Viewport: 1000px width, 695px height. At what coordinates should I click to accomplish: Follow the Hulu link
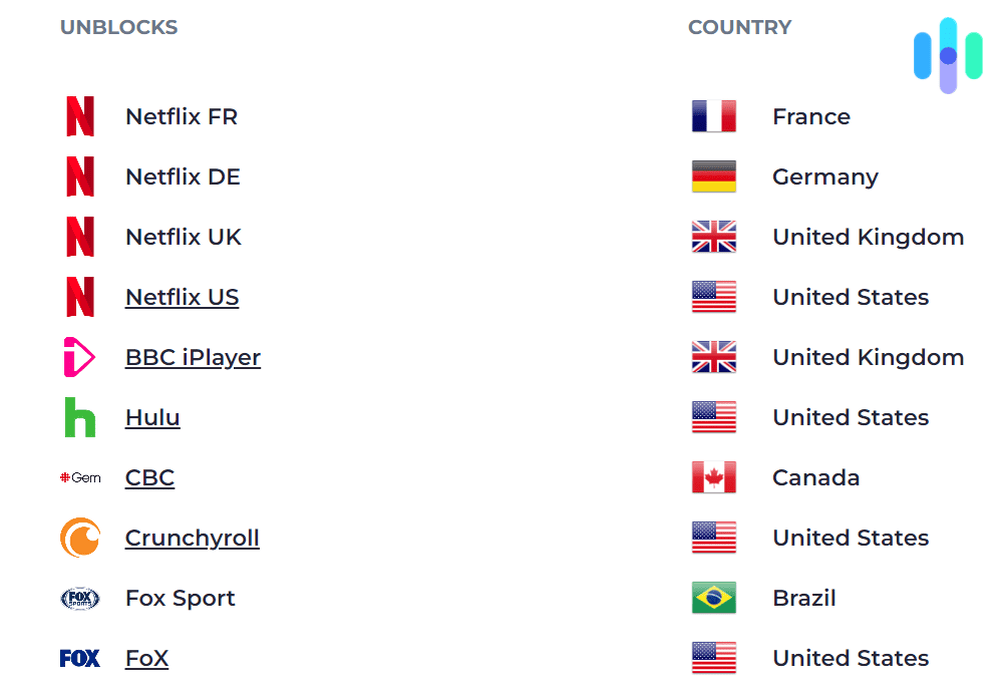[152, 417]
